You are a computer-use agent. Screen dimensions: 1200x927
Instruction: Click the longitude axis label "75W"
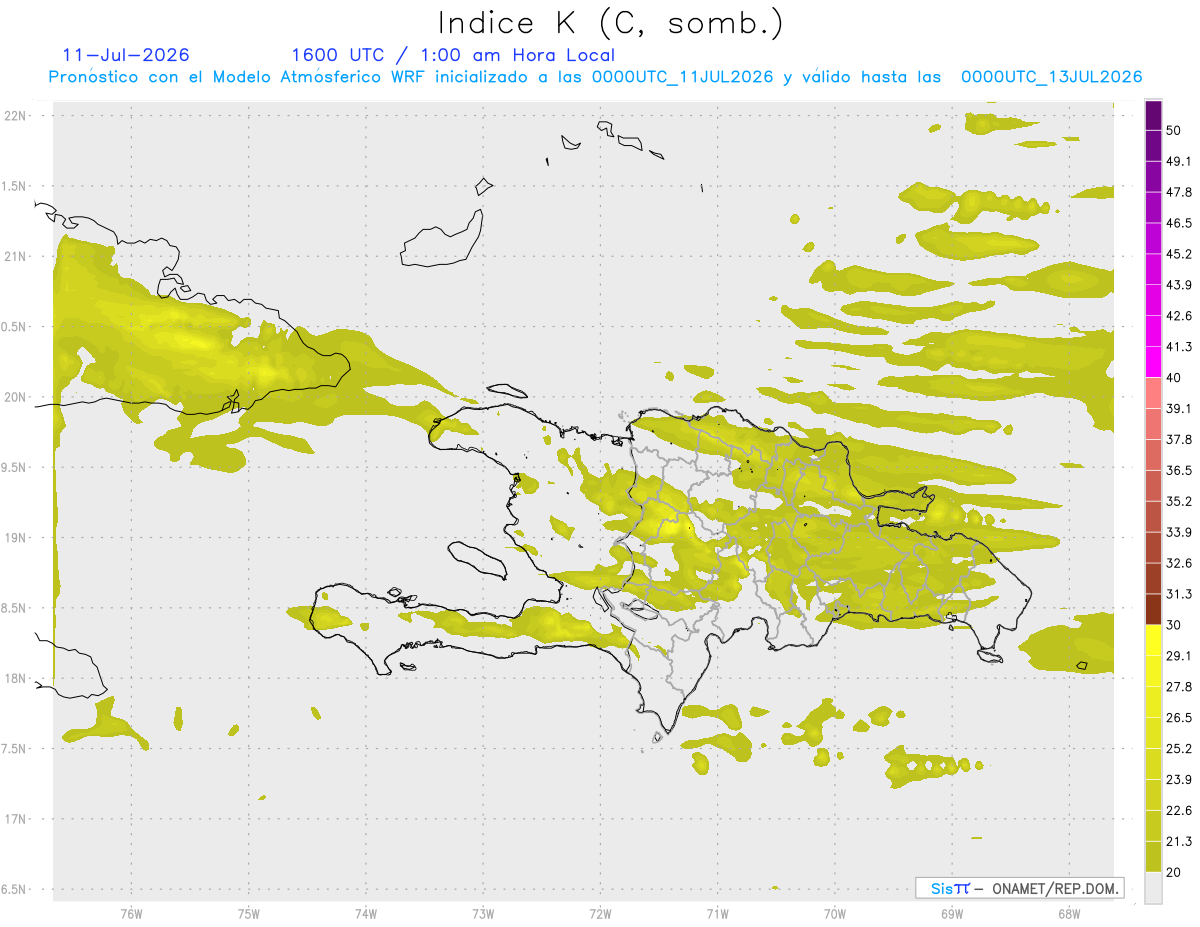248,914
